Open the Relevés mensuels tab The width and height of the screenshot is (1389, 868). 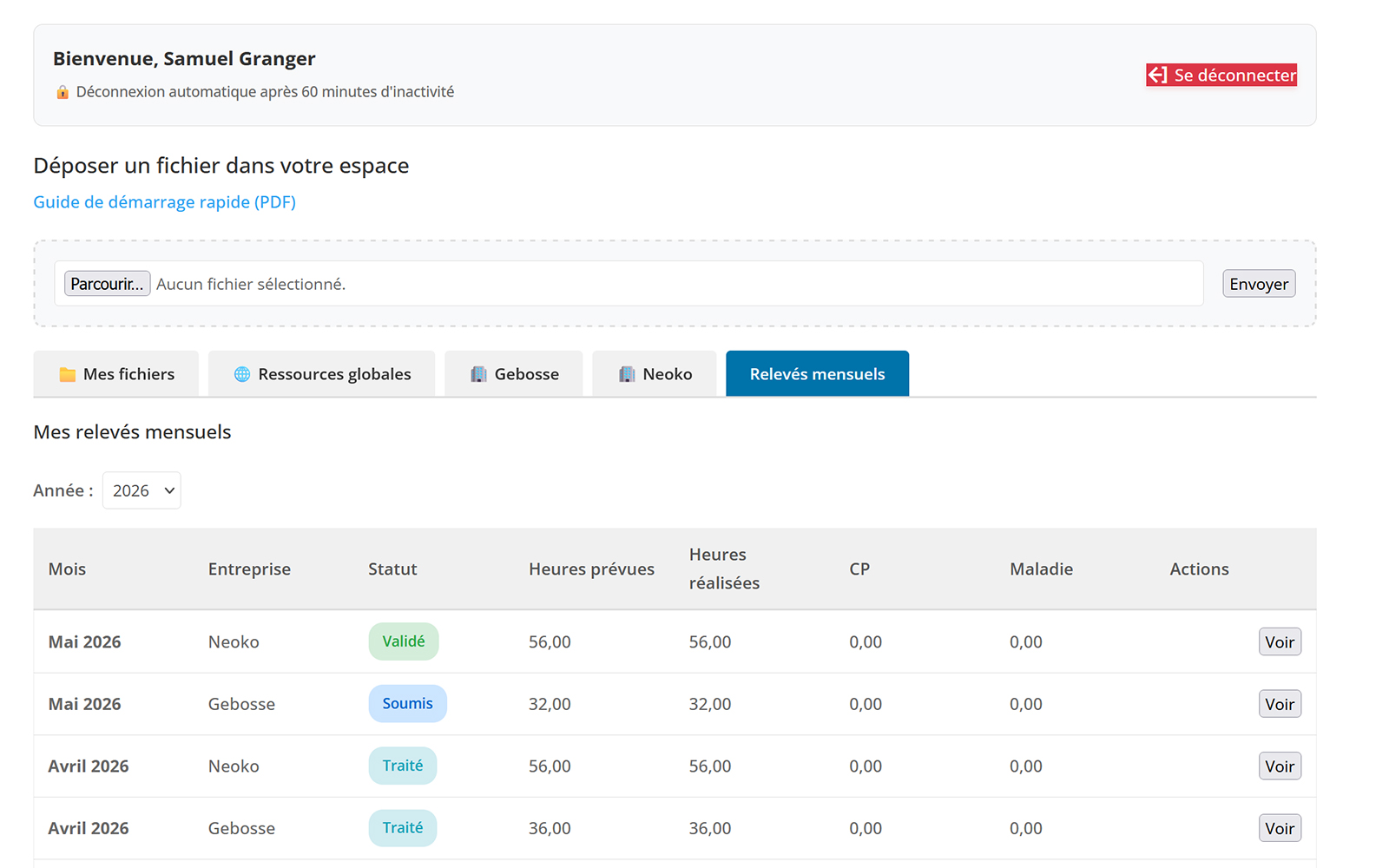coord(817,374)
